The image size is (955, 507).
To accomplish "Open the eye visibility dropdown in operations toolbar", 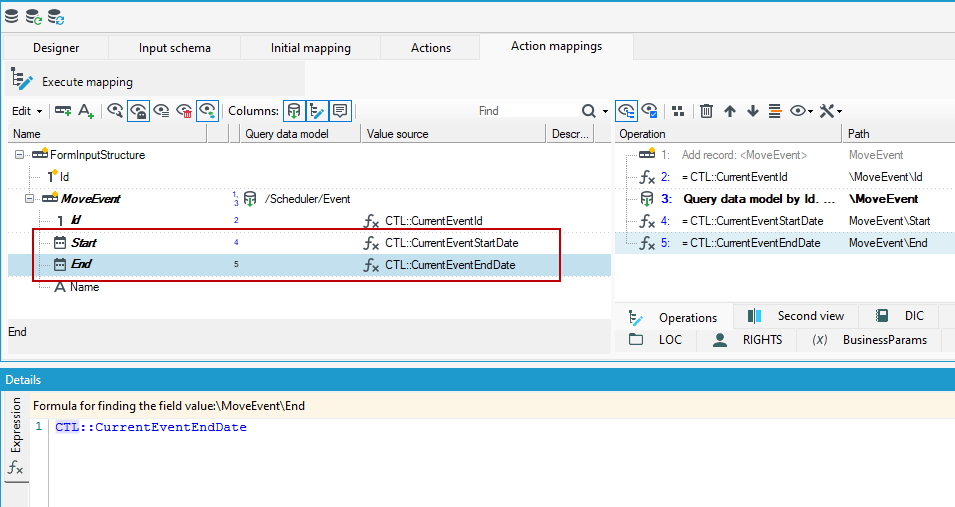I will [802, 111].
